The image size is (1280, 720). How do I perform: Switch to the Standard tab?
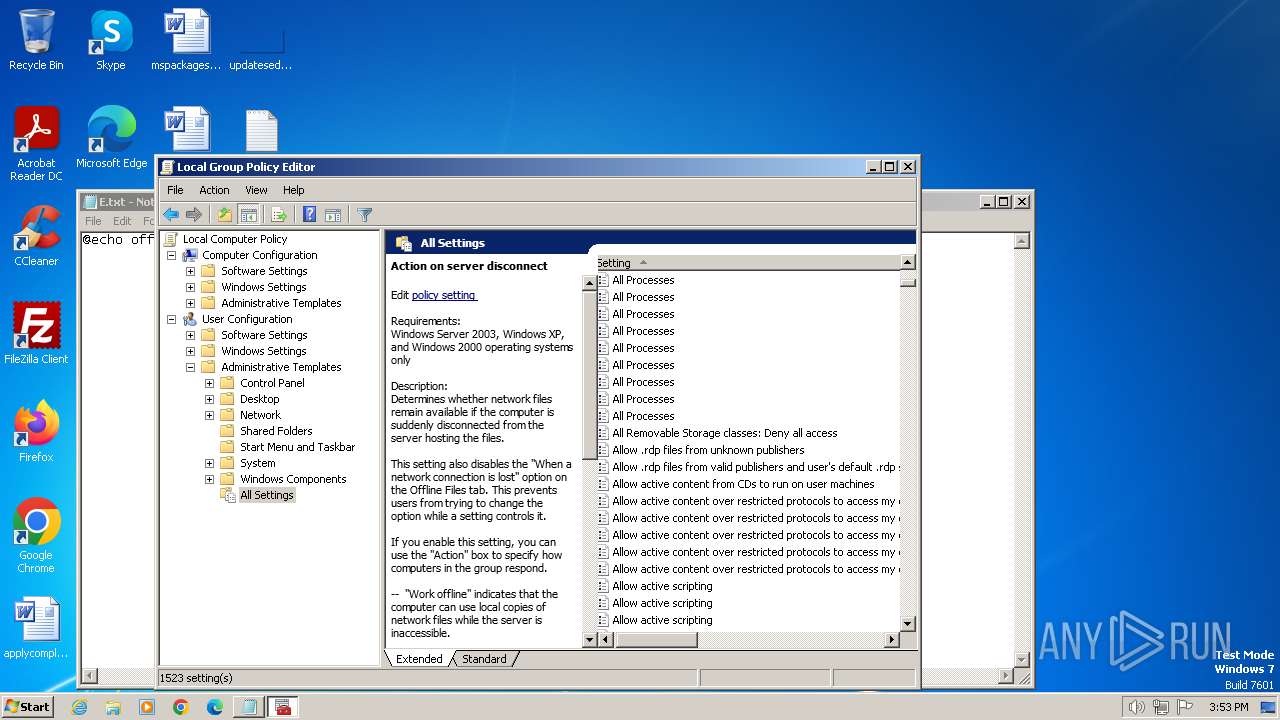pos(484,659)
